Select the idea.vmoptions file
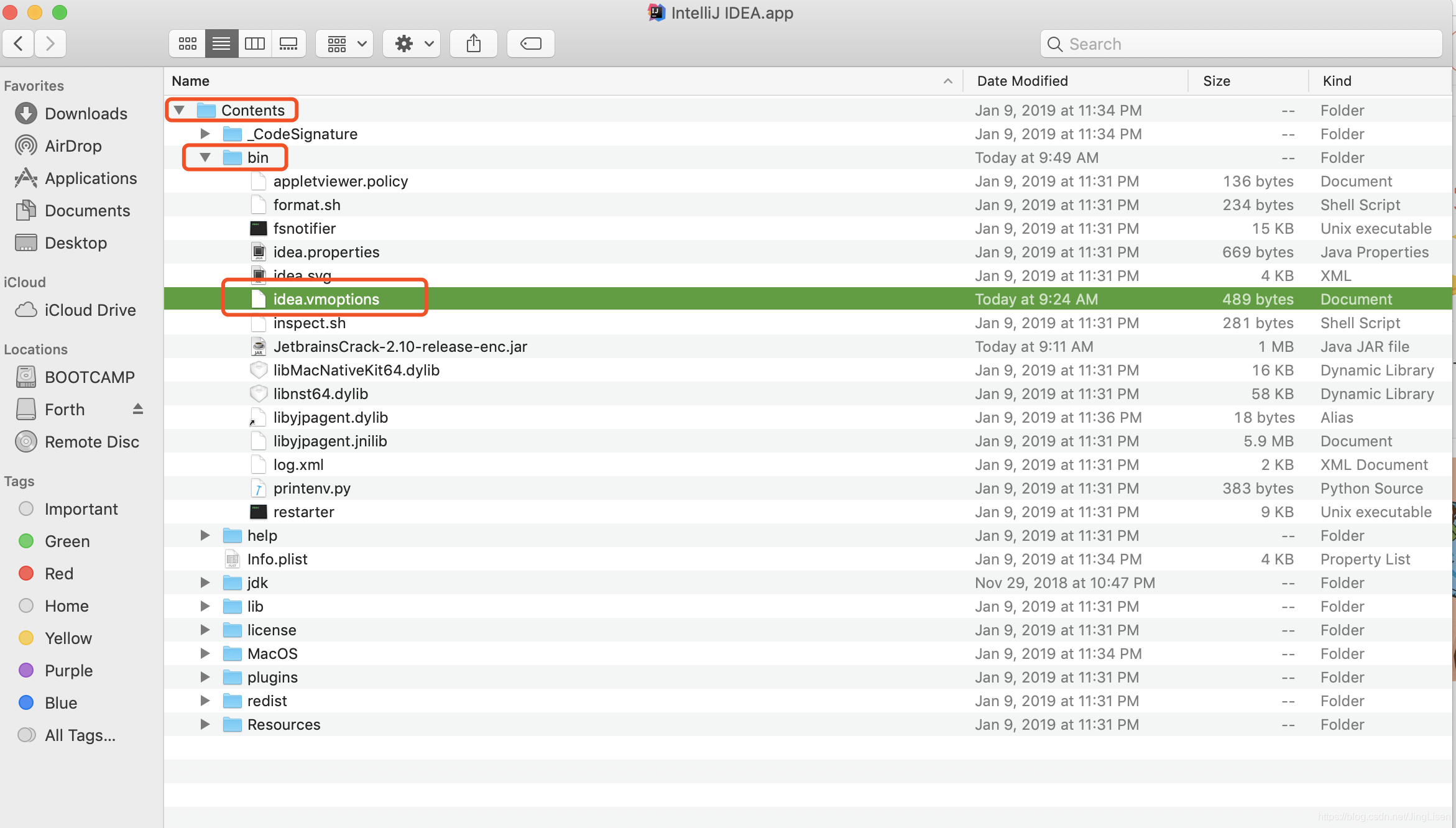 (x=326, y=299)
